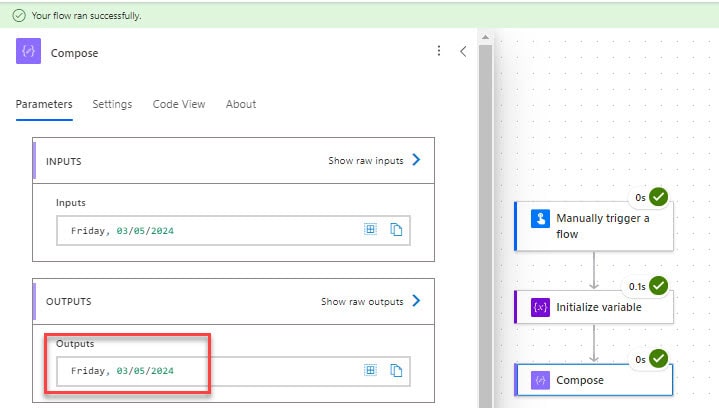This screenshot has height=408, width=719.
Task: Open the About tab
Action: pyautogui.click(x=241, y=104)
